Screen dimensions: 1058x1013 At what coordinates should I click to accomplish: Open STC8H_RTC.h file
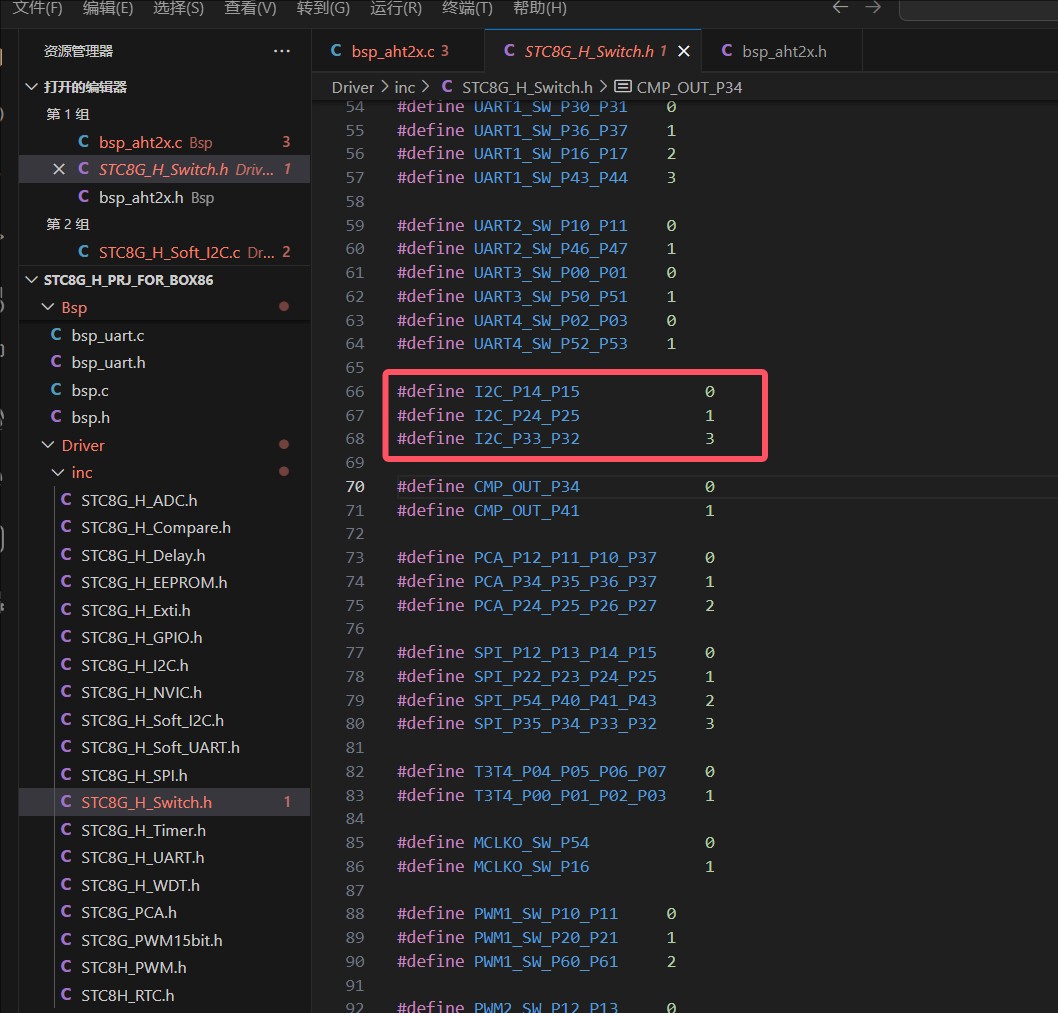(x=165, y=995)
